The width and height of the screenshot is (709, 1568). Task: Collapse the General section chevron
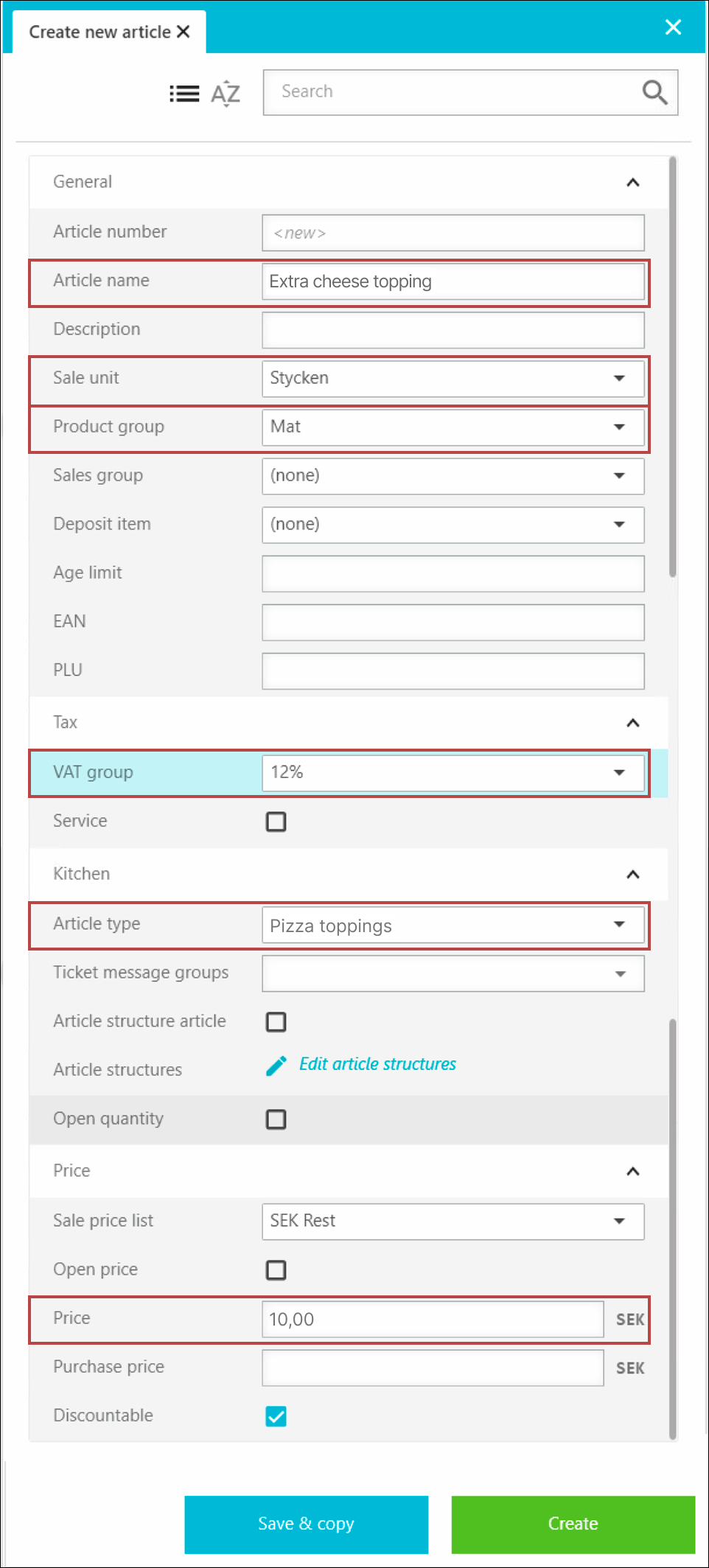pos(632,183)
